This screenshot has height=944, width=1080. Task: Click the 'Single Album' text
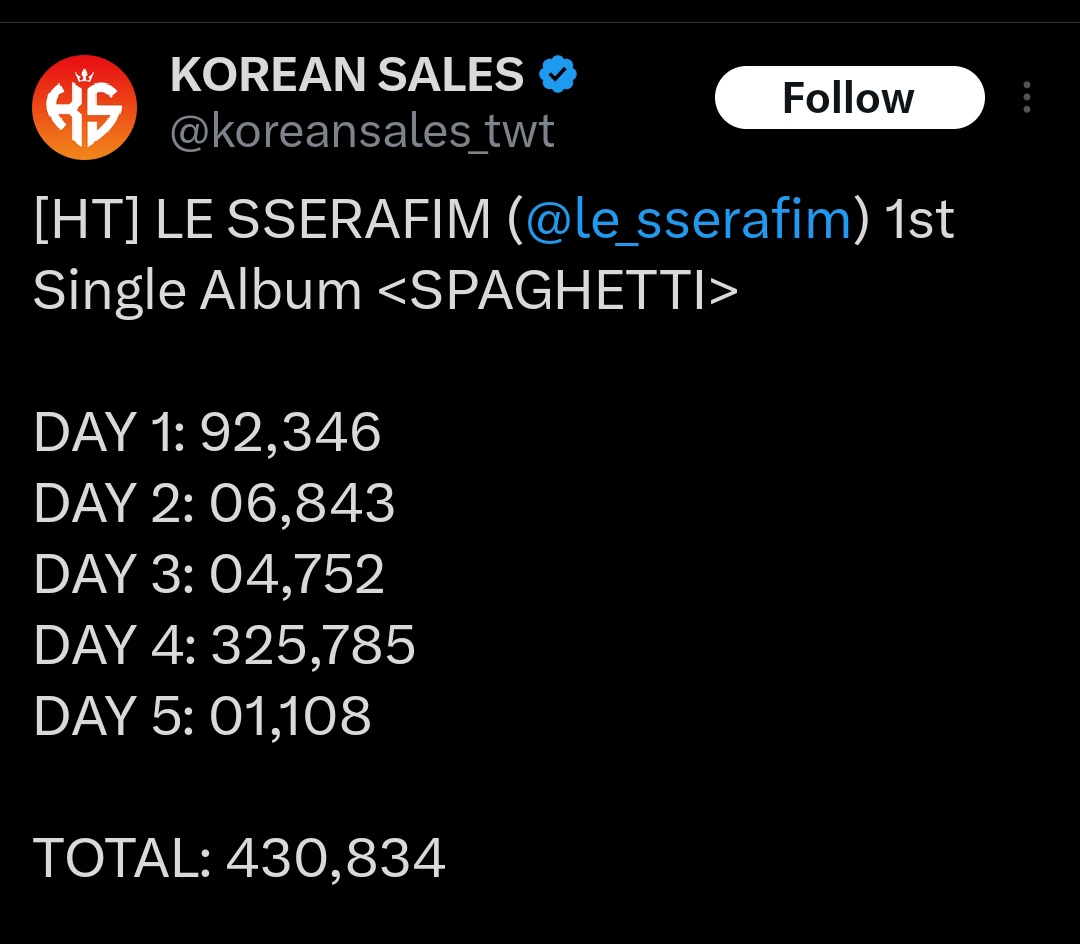[196, 291]
